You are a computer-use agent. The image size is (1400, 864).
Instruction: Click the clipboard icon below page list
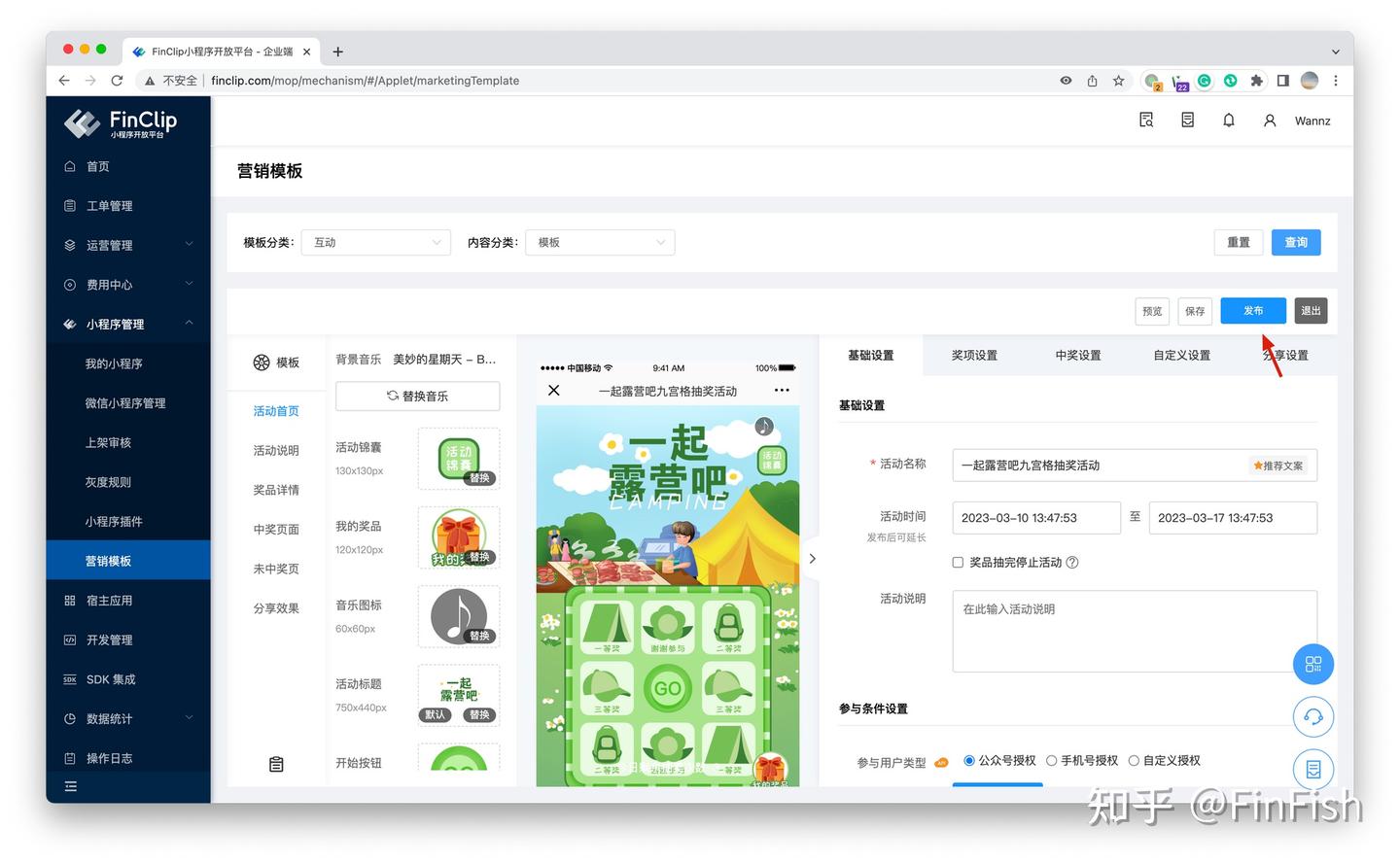tap(276, 765)
